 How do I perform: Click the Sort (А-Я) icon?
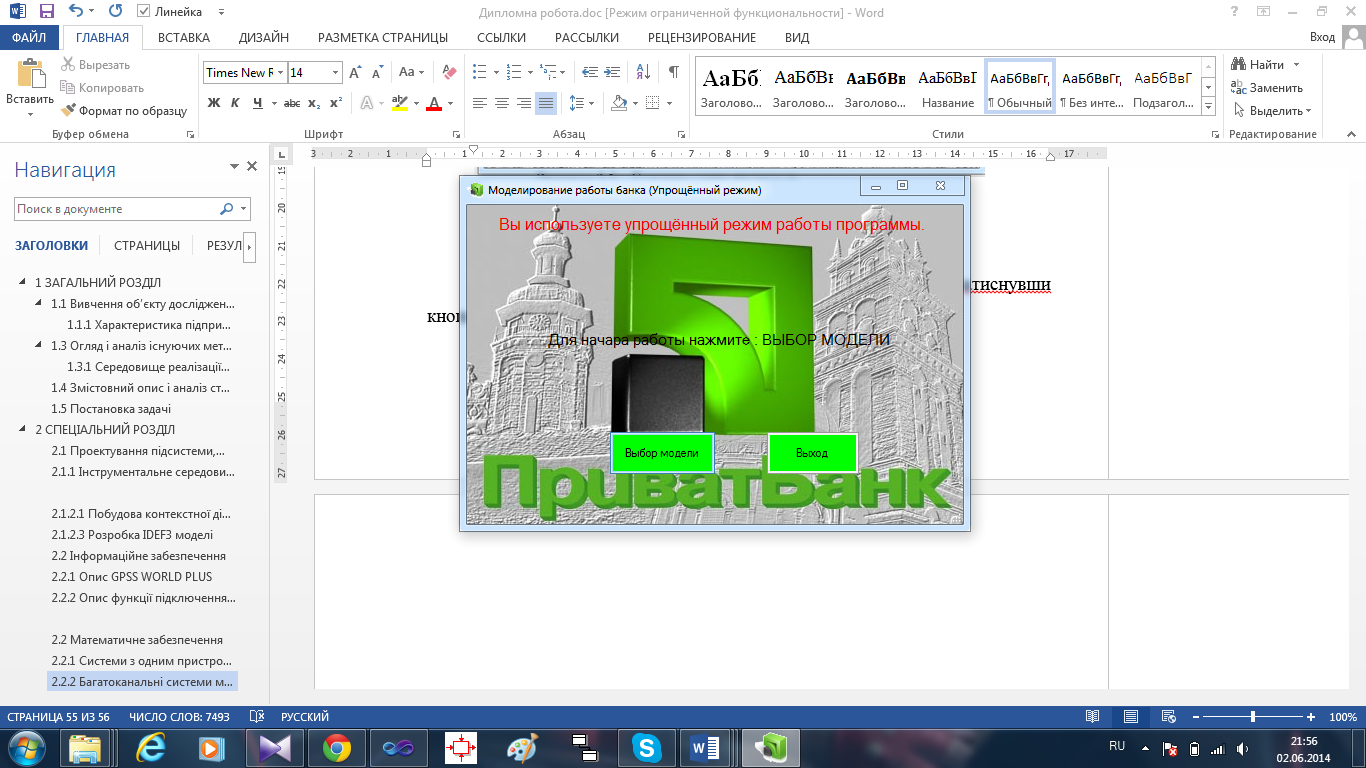[x=644, y=72]
